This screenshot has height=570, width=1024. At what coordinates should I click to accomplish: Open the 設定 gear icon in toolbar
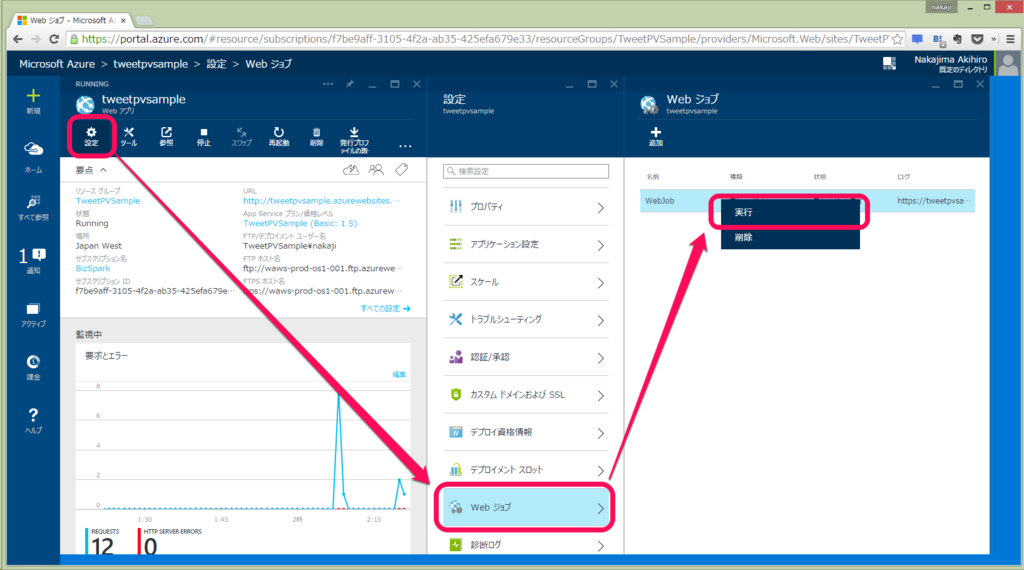[91, 136]
